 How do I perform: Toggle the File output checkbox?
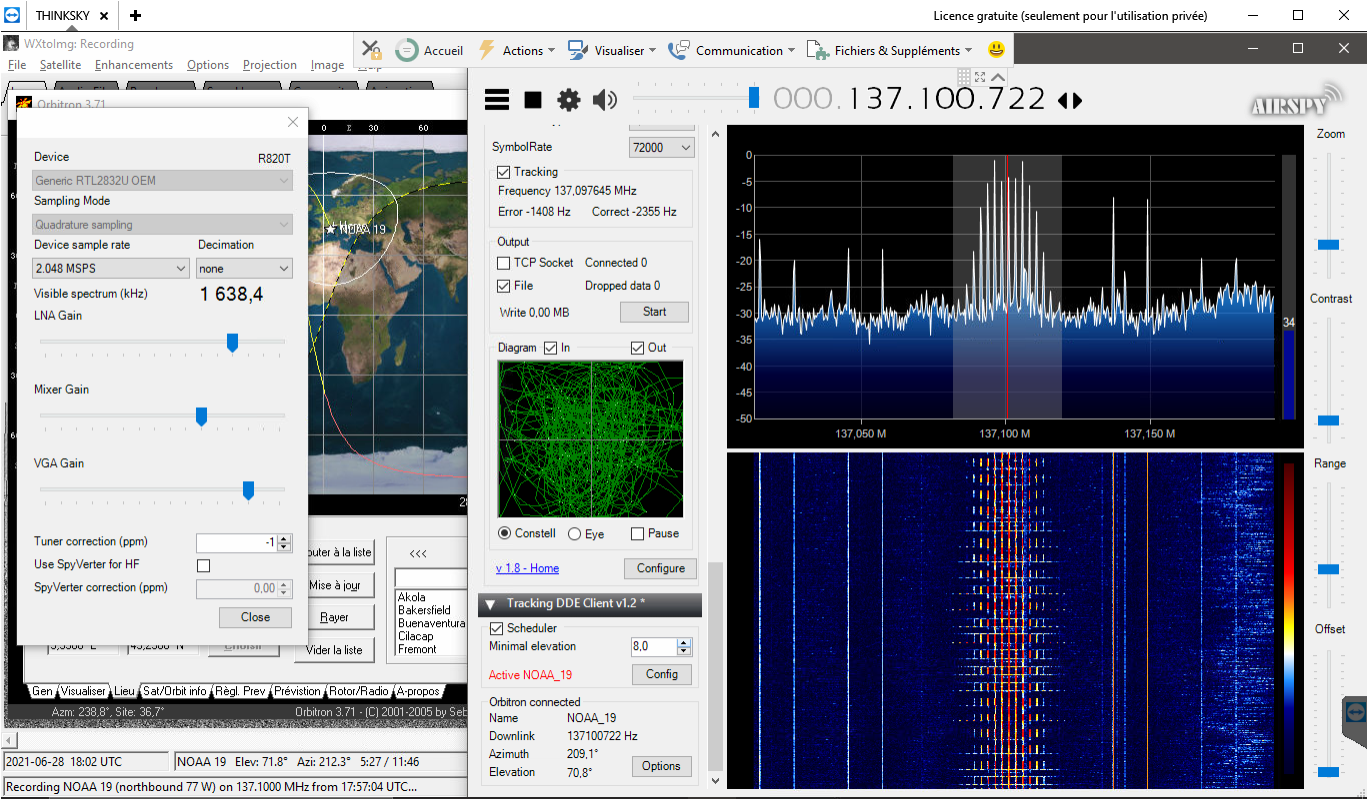click(504, 286)
